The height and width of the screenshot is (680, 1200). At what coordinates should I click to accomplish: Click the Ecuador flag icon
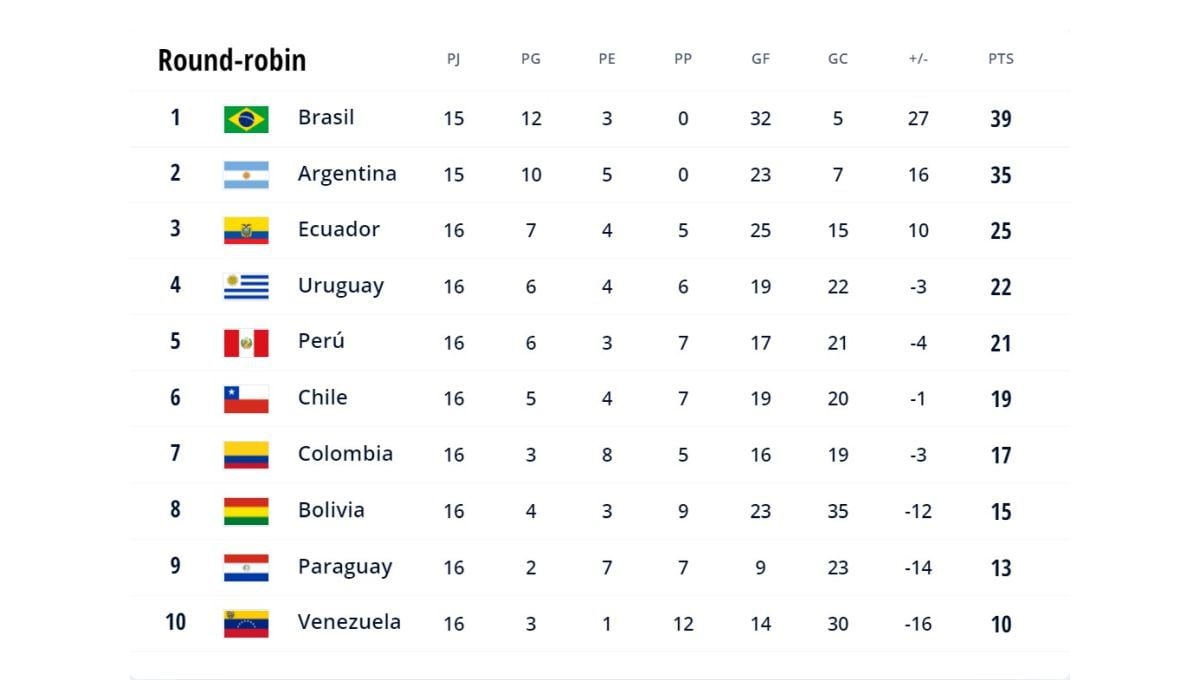click(246, 231)
